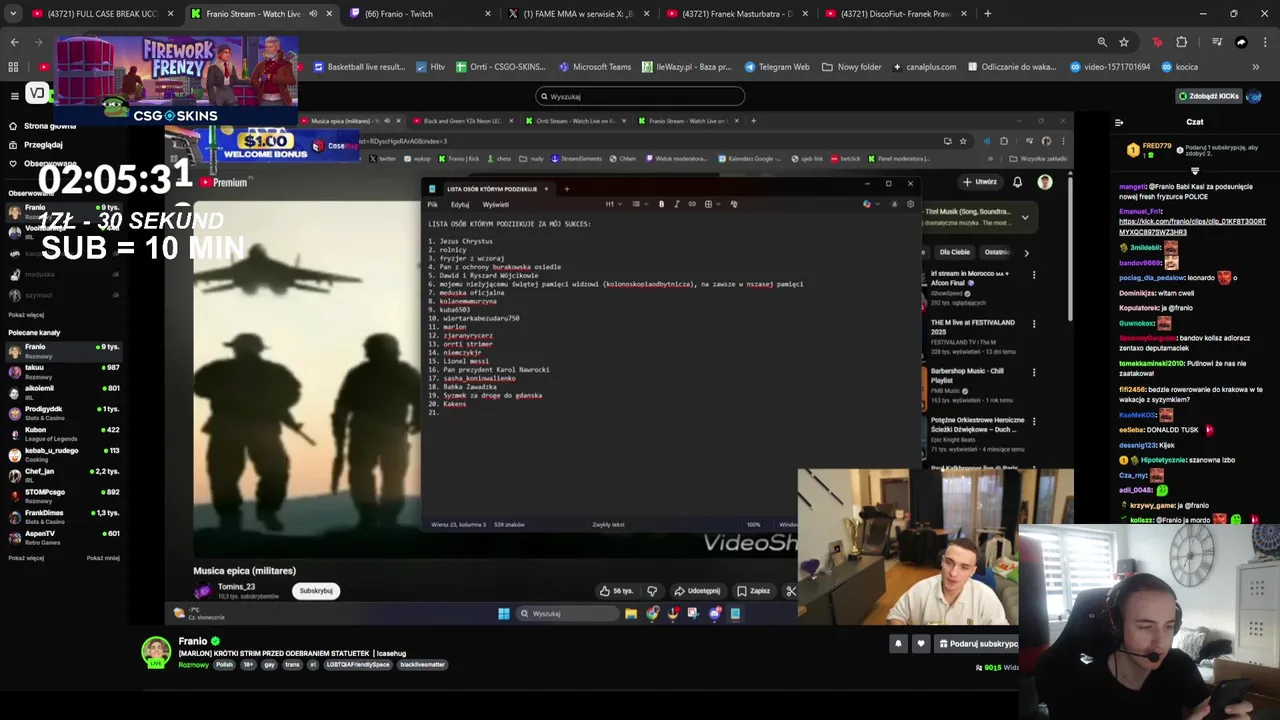The width and height of the screenshot is (1280, 720).
Task: Select Franio in recommended channels list
Action: (x=63, y=350)
